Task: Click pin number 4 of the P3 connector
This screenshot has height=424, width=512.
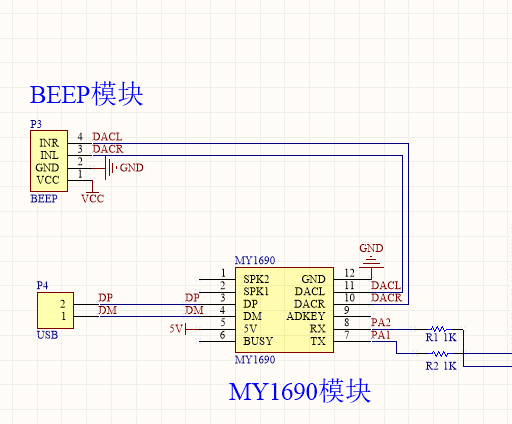Action: pyautogui.click(x=80, y=137)
